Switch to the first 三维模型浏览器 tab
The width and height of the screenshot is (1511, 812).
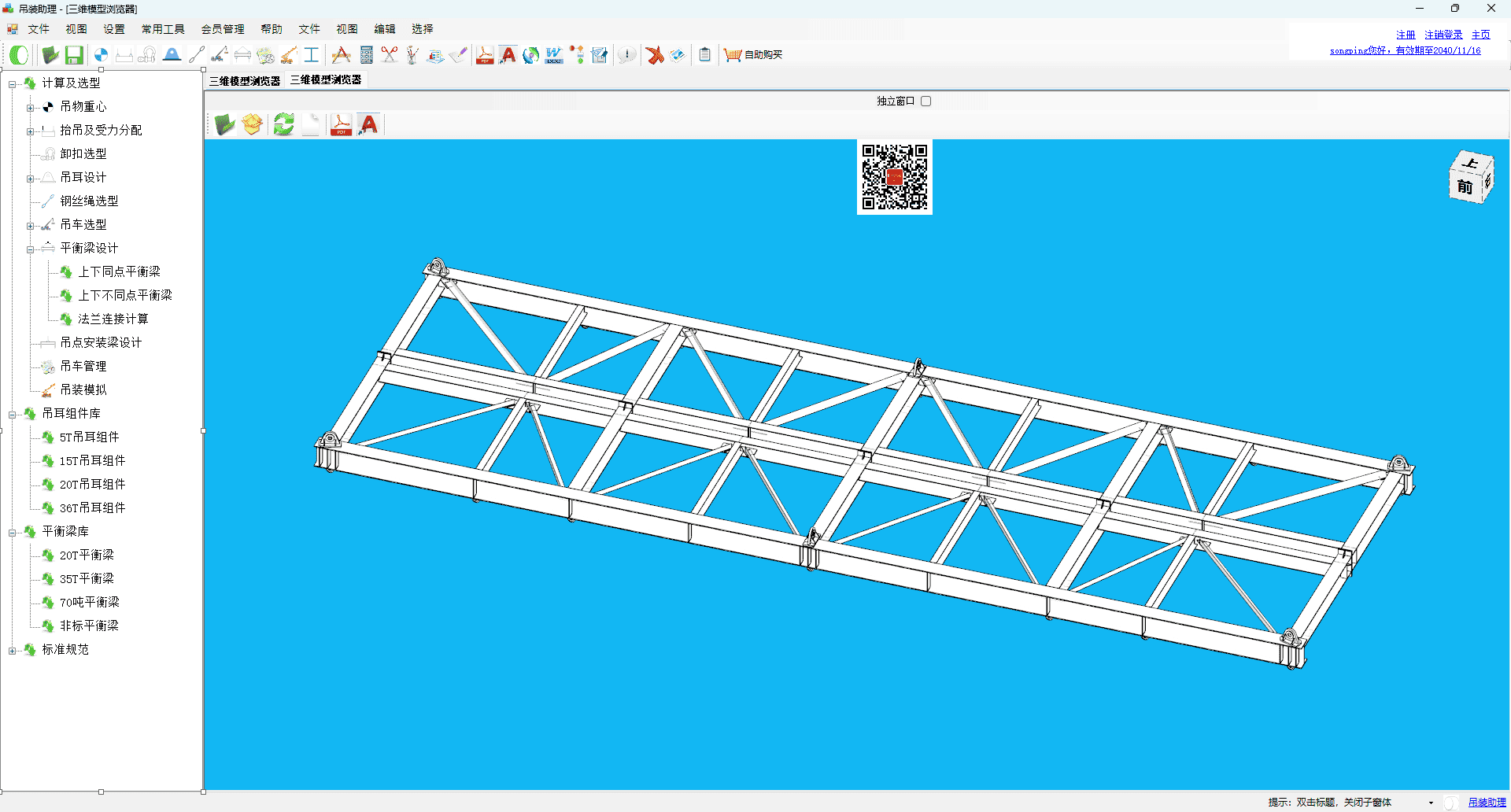(245, 81)
